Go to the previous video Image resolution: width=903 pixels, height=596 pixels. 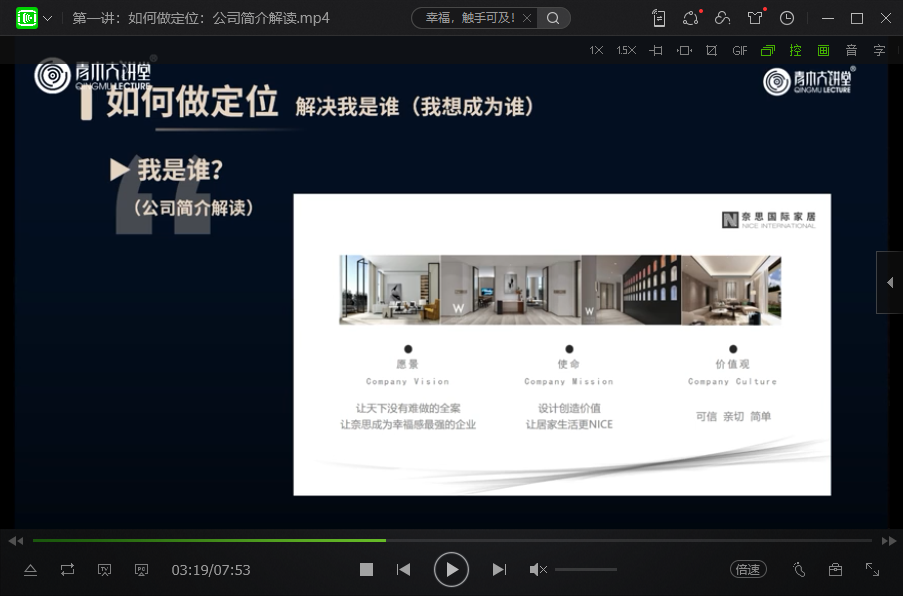pyautogui.click(x=403, y=570)
